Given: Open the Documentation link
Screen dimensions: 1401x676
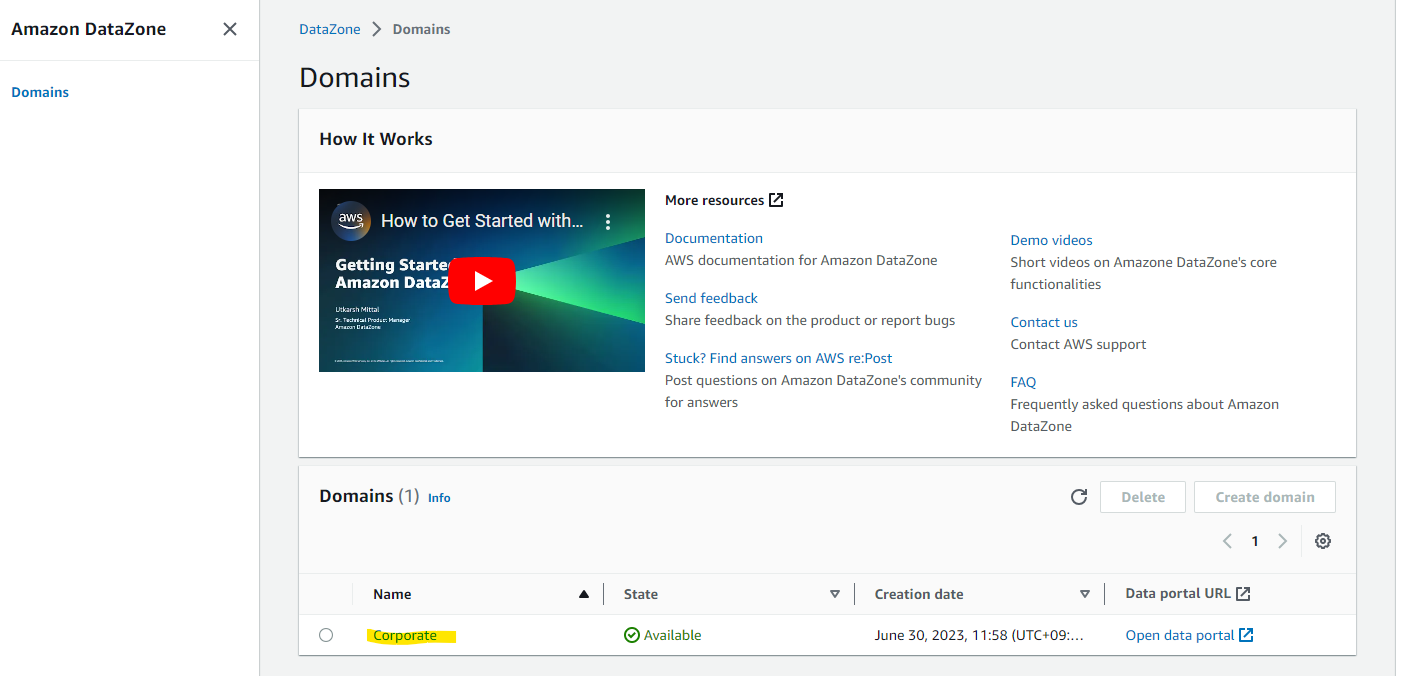Looking at the screenshot, I should (714, 238).
